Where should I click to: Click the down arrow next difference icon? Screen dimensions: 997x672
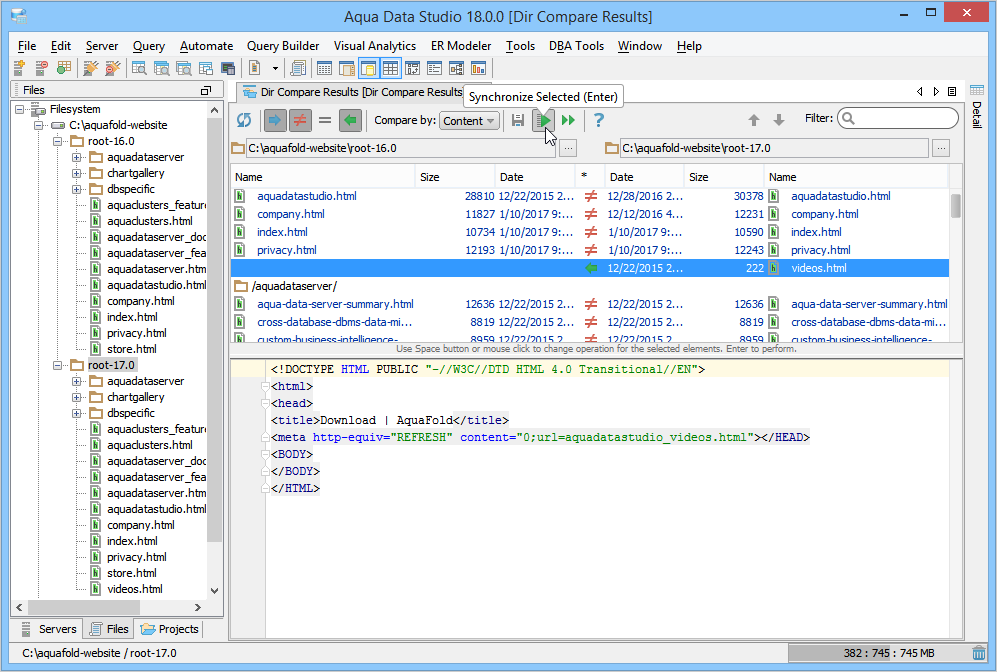[x=779, y=120]
